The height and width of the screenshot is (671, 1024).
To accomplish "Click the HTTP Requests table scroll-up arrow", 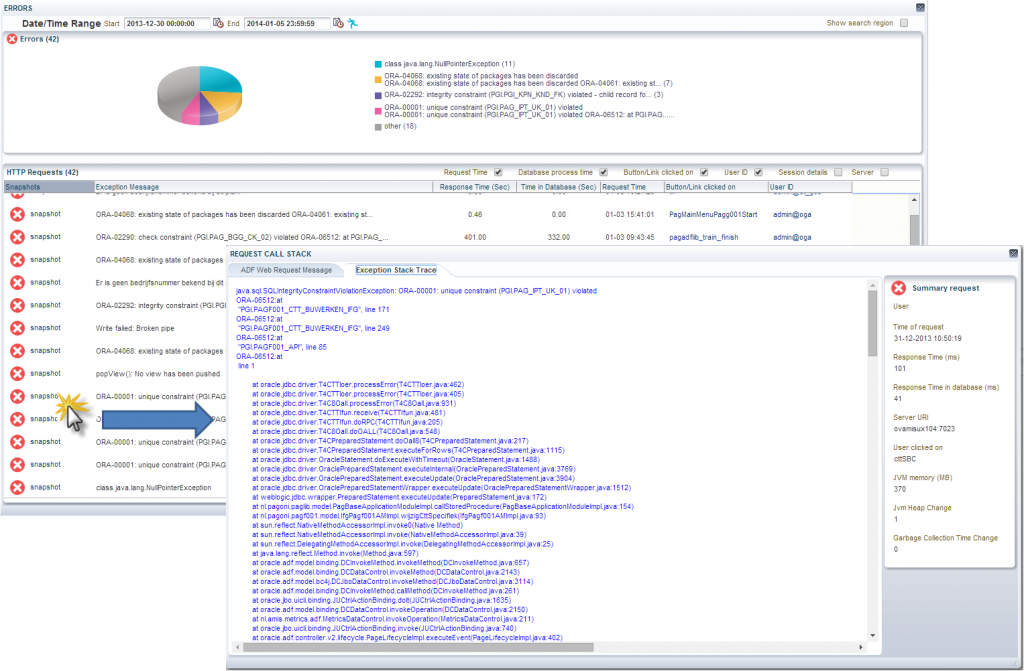I will pyautogui.click(x=914, y=200).
